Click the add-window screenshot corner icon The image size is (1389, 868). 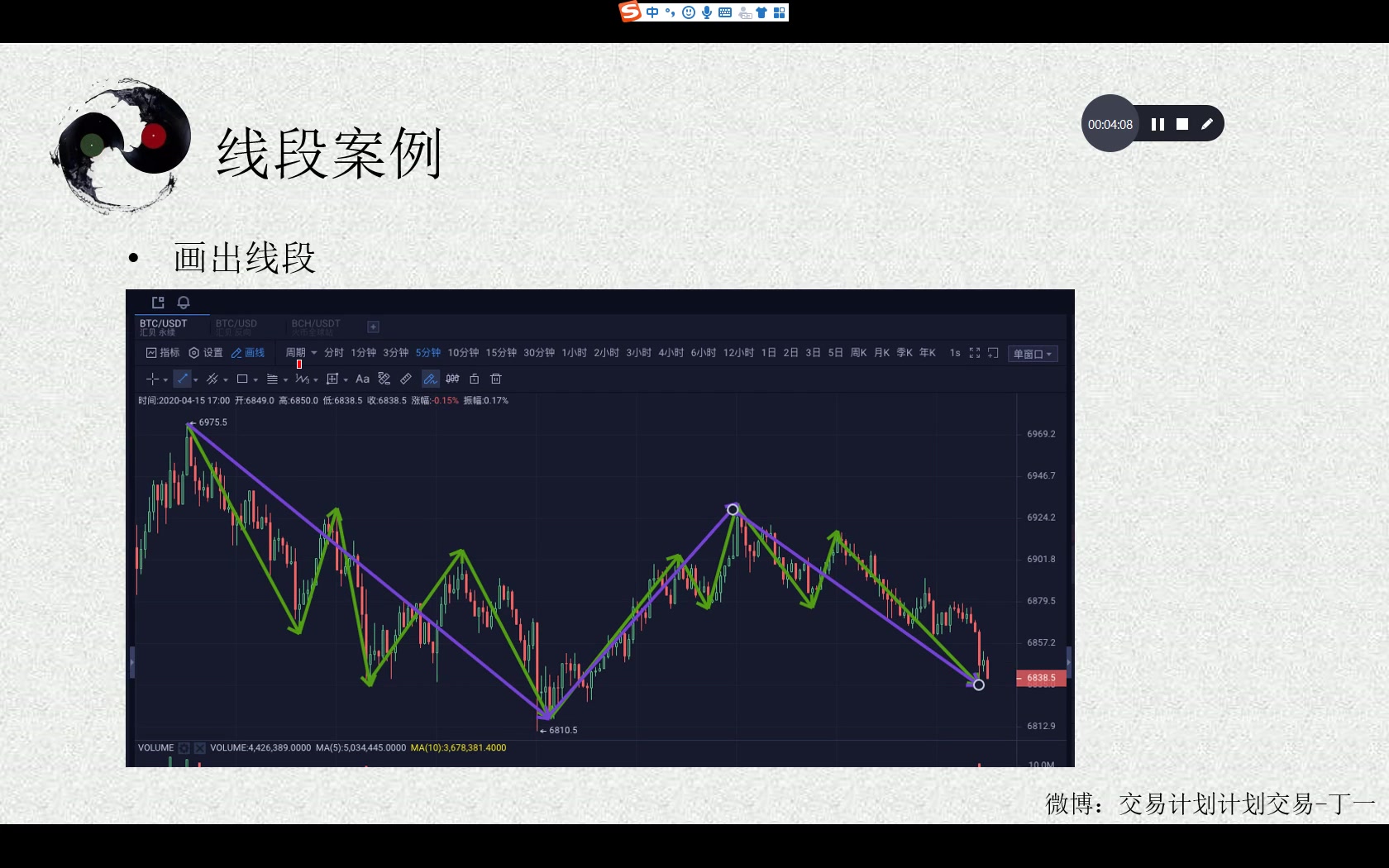click(994, 353)
